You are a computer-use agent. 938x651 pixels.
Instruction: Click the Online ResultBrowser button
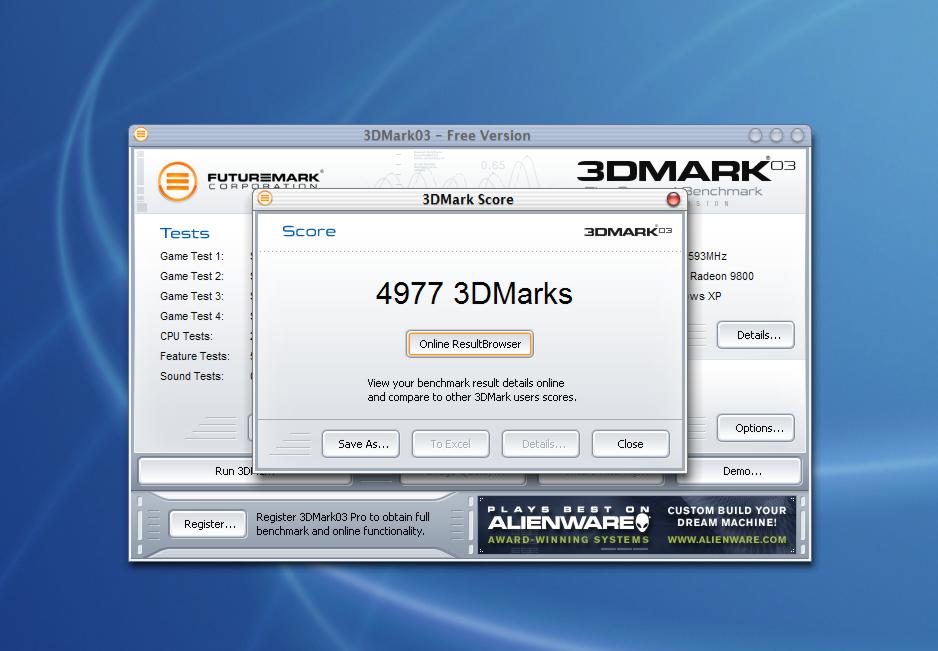point(470,344)
